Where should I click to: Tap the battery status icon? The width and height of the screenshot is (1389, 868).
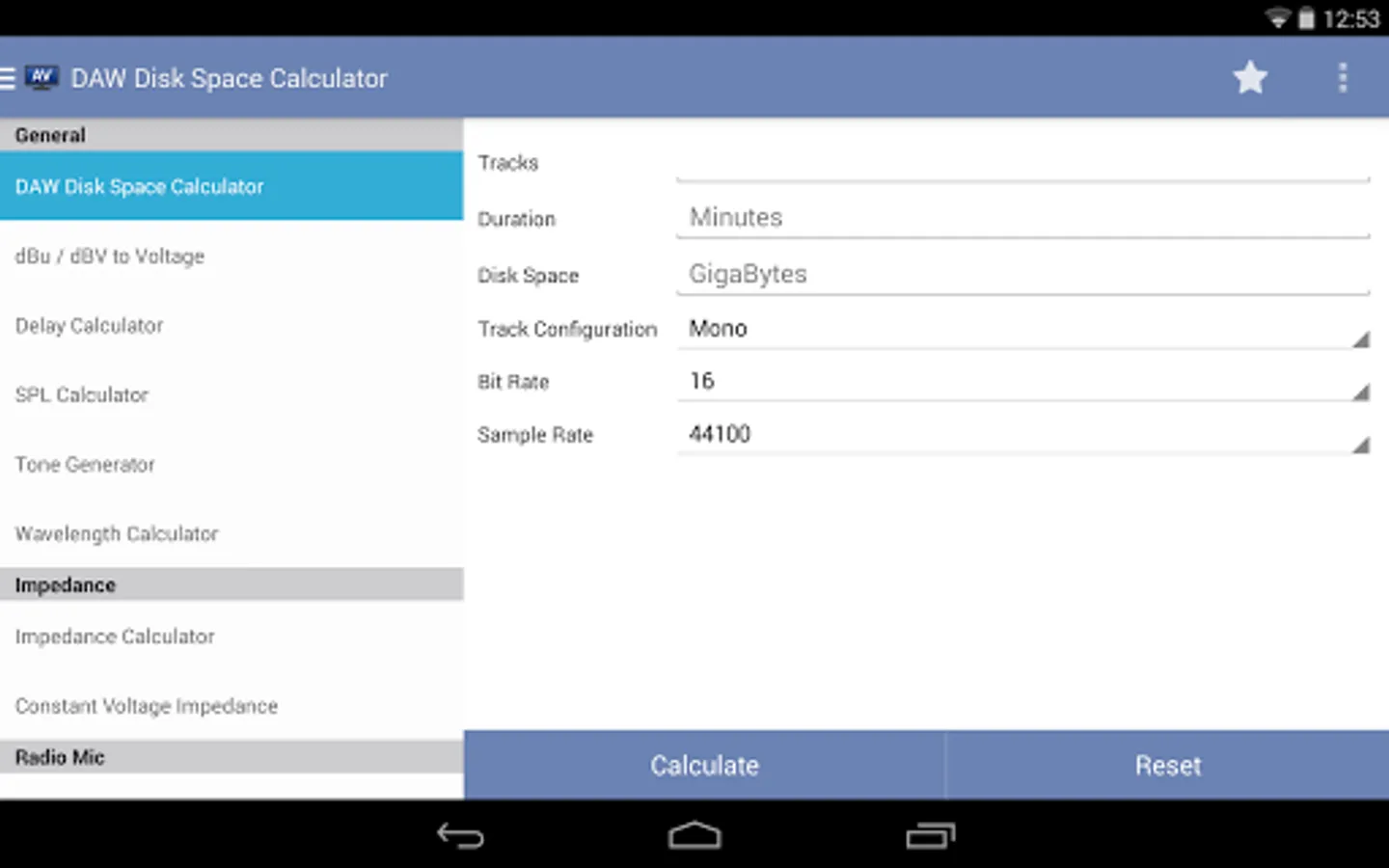(x=1306, y=18)
